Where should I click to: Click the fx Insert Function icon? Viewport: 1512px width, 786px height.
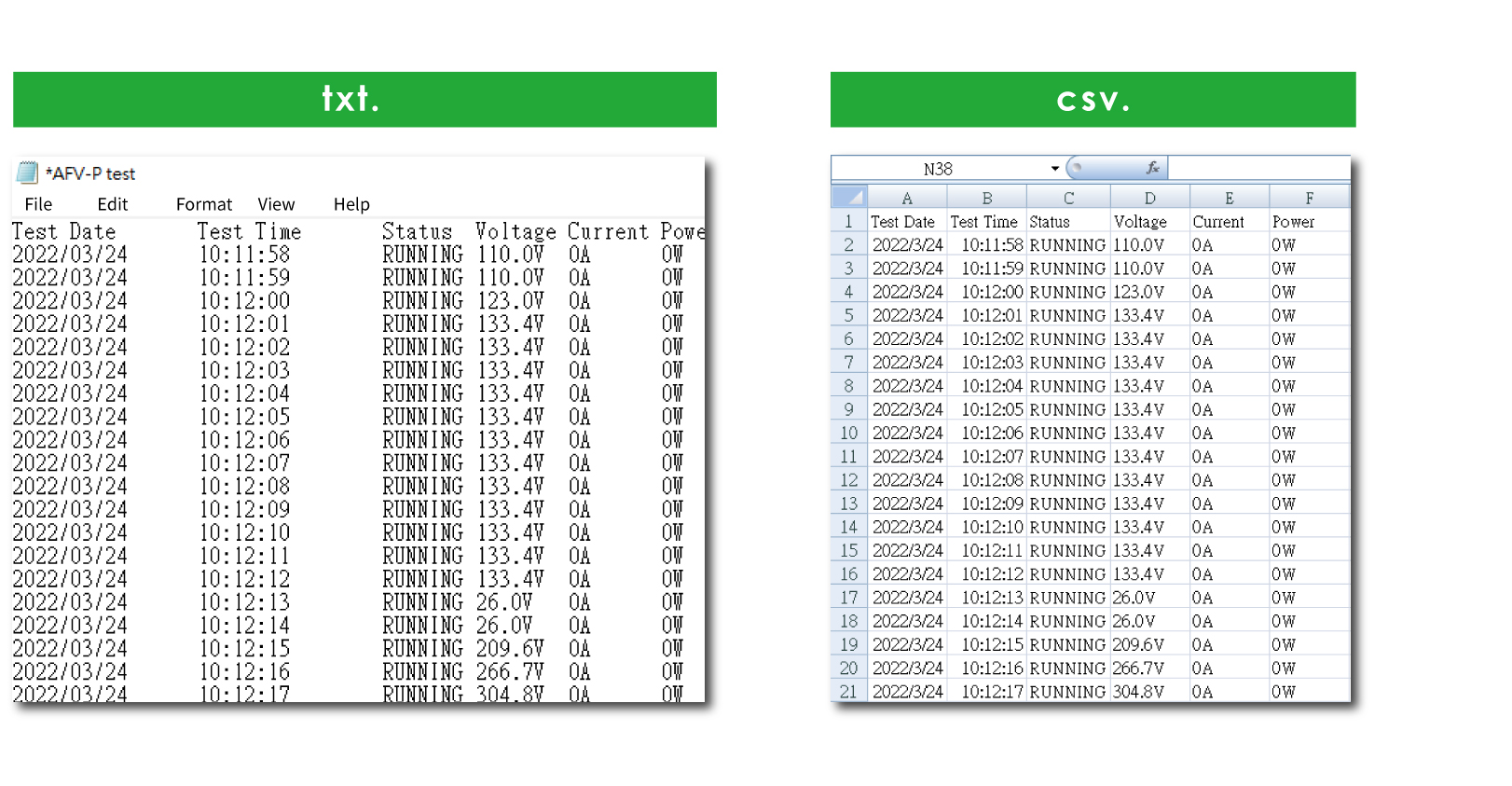(x=1152, y=168)
